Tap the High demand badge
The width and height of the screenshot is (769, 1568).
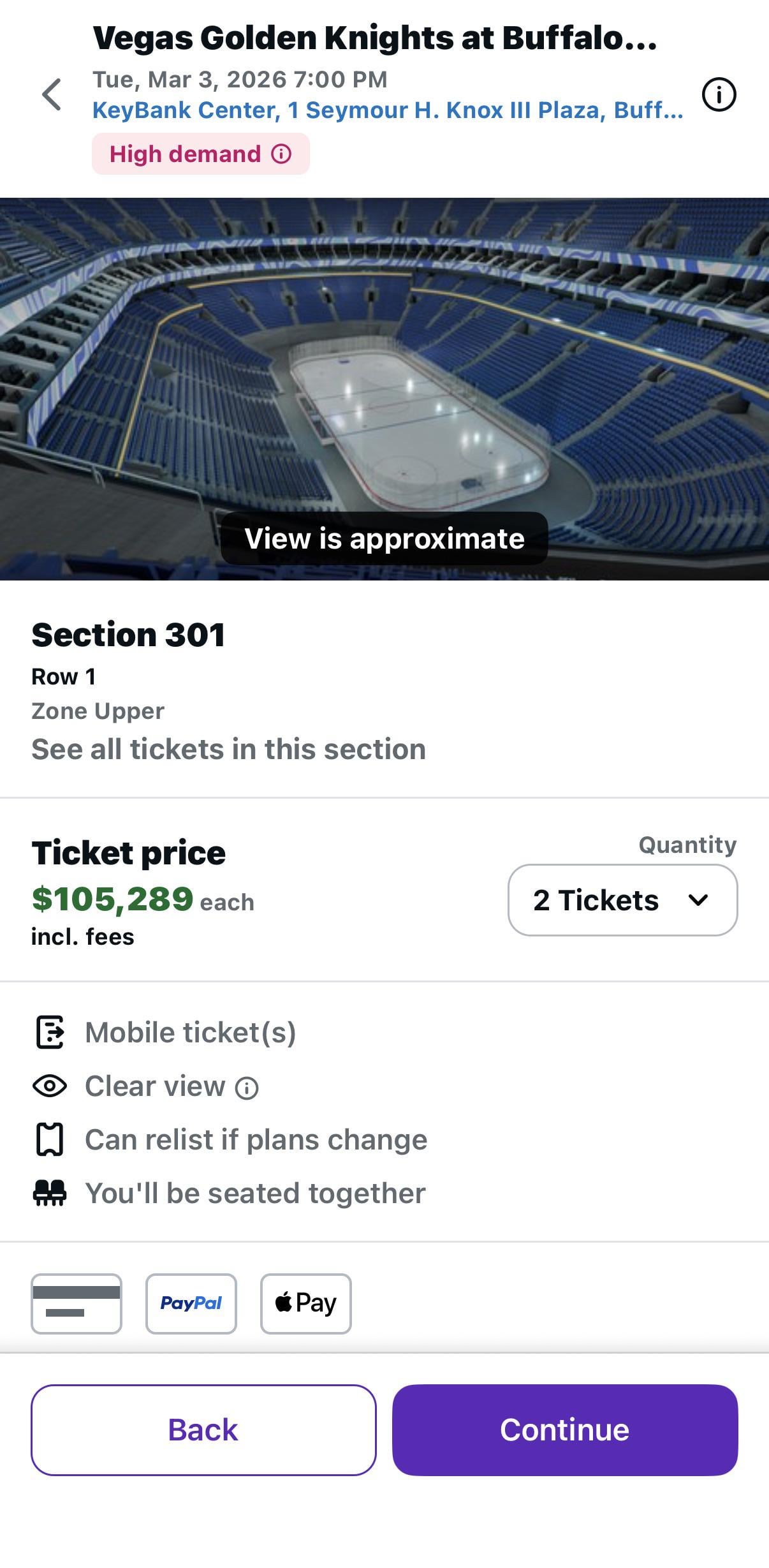click(x=186, y=154)
